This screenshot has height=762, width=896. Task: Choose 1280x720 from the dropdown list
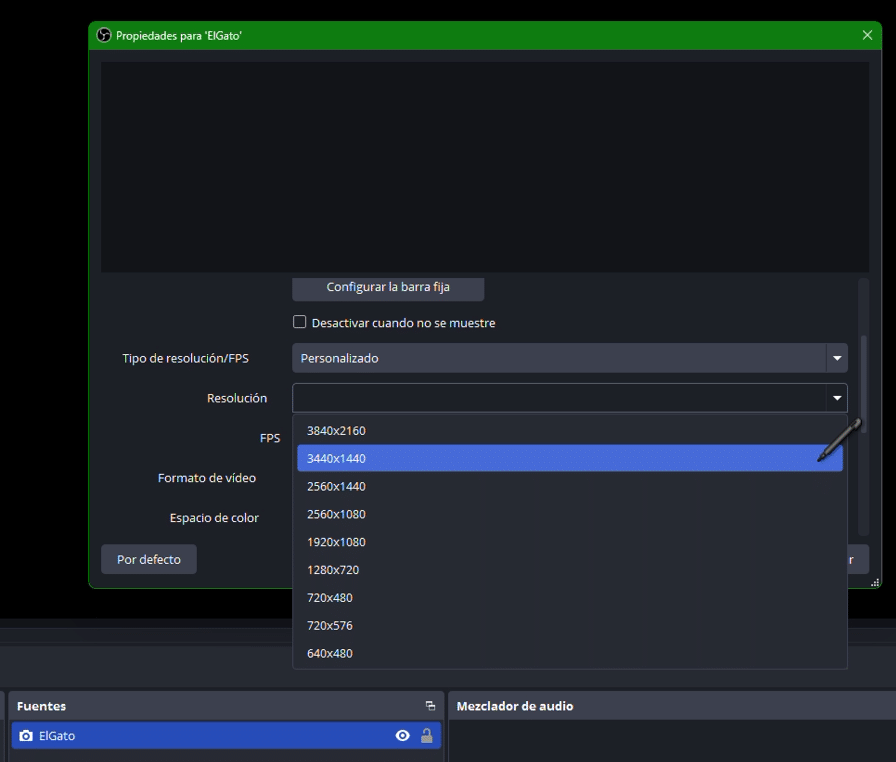[x=333, y=570]
